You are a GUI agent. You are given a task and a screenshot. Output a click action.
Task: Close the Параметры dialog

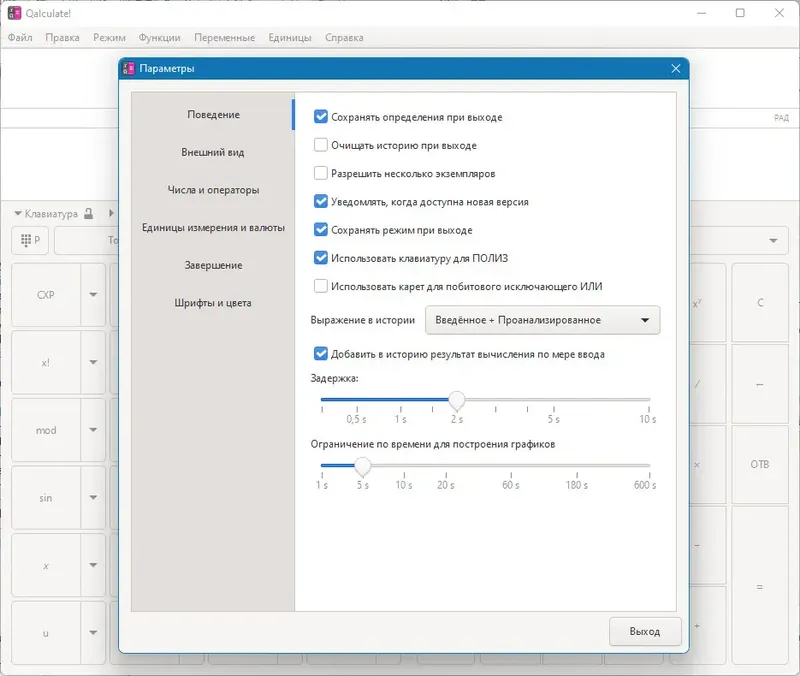[x=676, y=68]
